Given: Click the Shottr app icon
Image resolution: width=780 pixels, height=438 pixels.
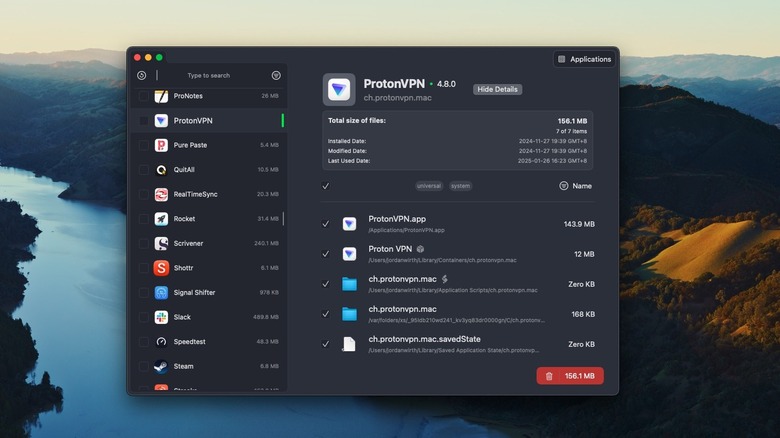Looking at the screenshot, I should (161, 268).
